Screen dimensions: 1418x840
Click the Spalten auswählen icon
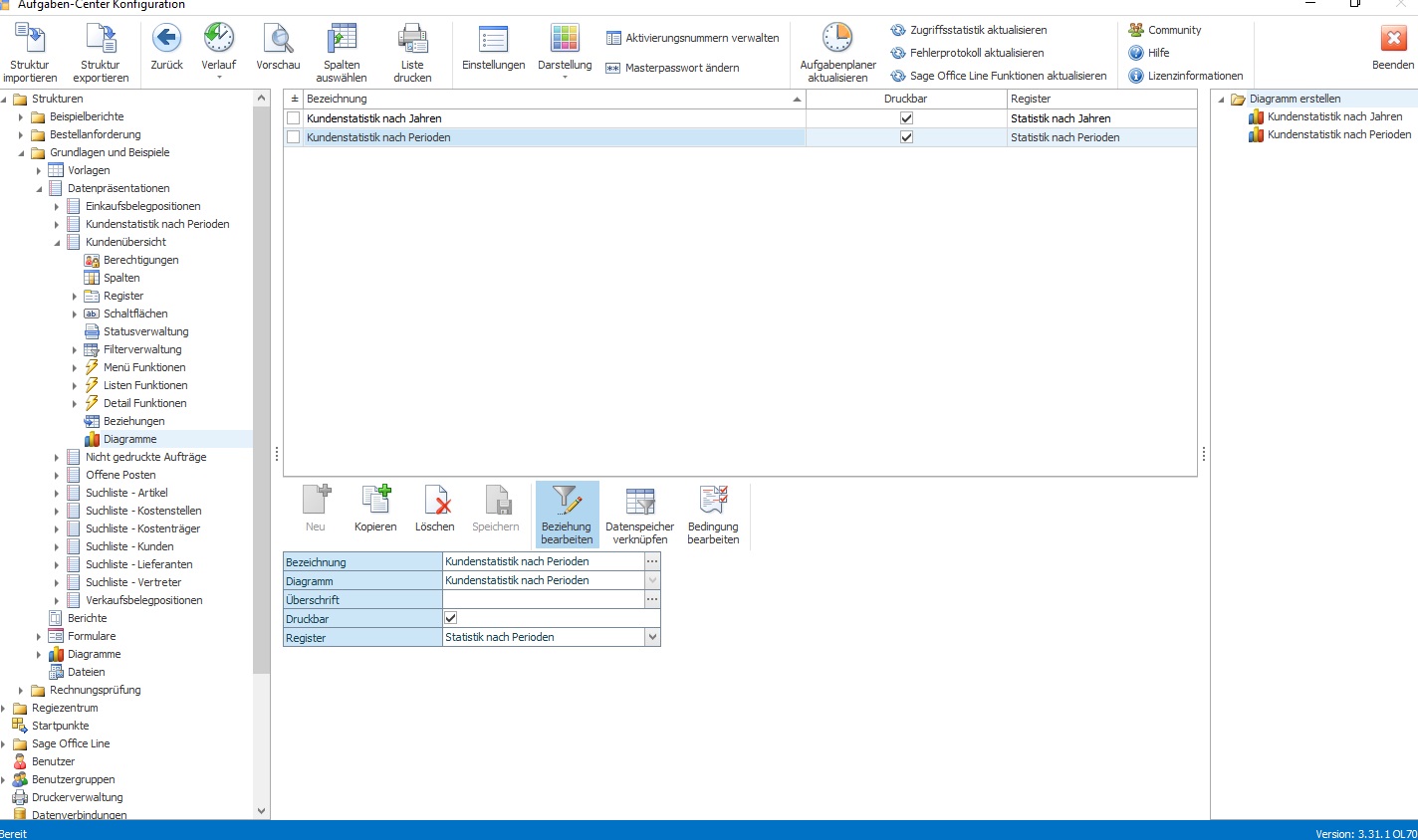tap(342, 39)
